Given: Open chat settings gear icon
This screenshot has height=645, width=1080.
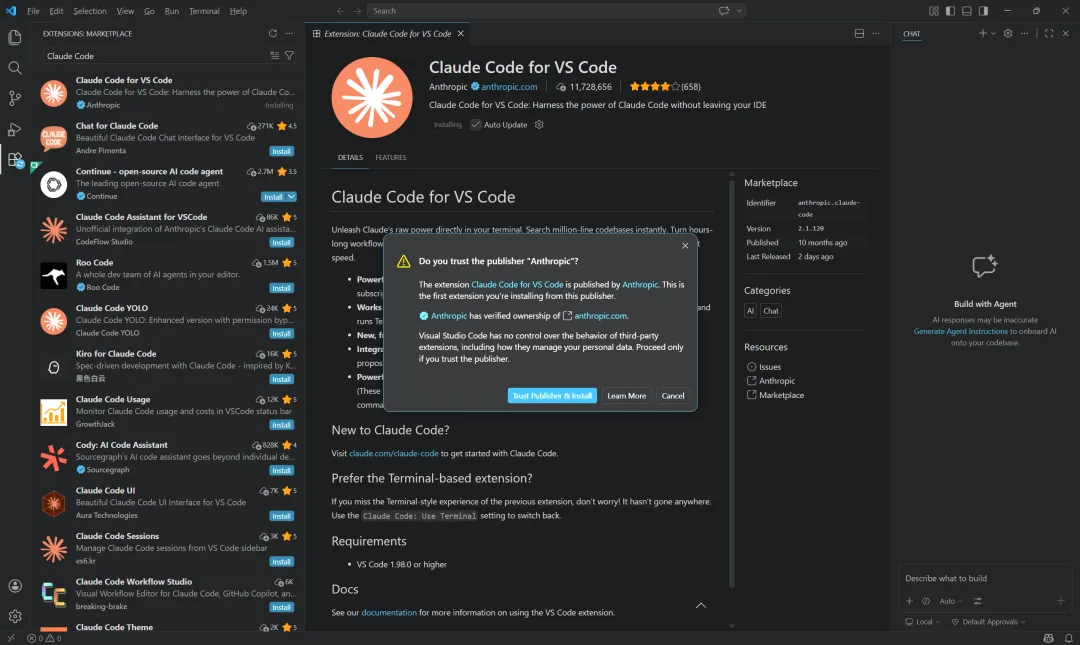Looking at the screenshot, I should click(x=1008, y=33).
